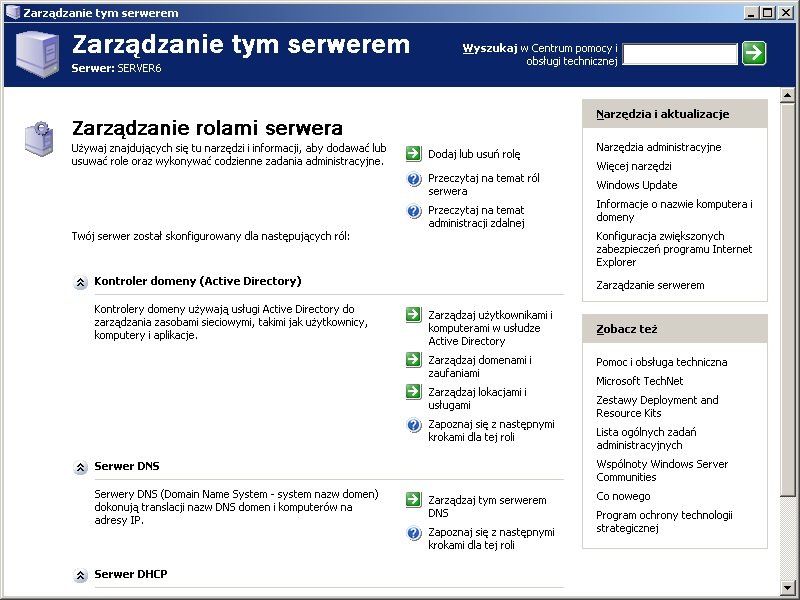This screenshot has height=600, width=800.
Task: Open the Windows Update link
Action: tap(637, 185)
